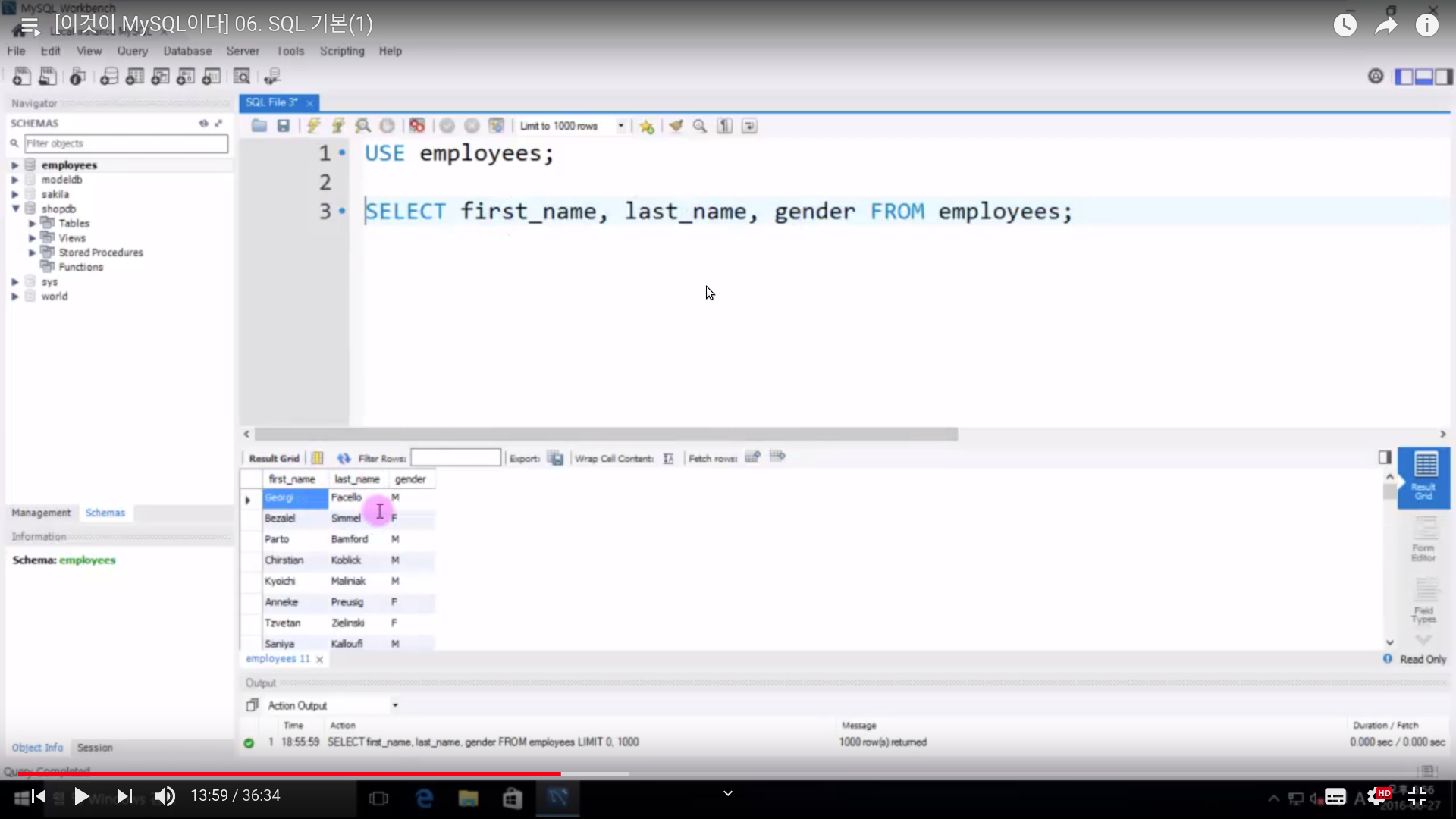Image resolution: width=1456 pixels, height=819 pixels.
Task: Beautify query broom icon
Action: [x=676, y=126]
